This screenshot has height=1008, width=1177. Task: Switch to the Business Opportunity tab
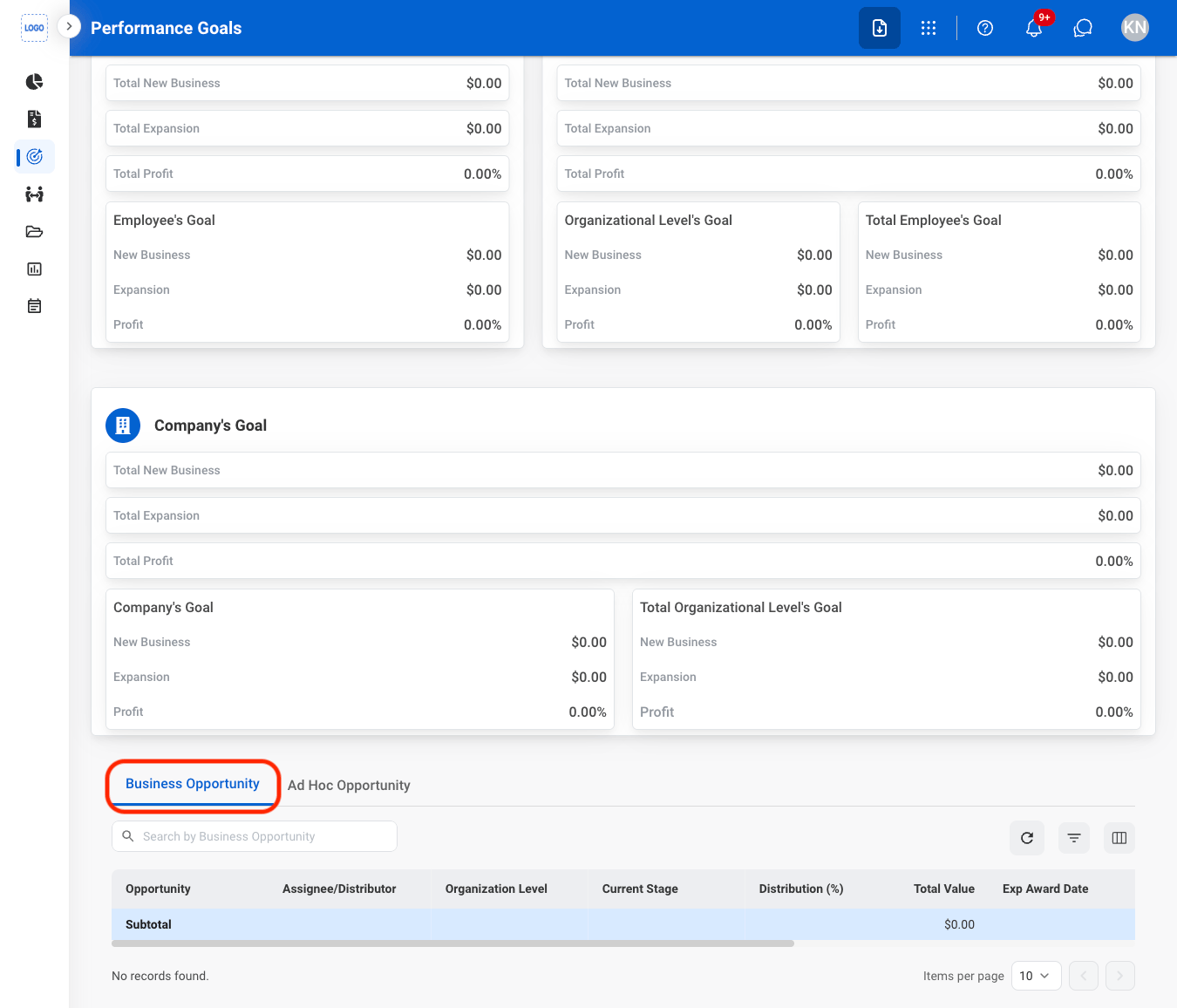click(193, 784)
